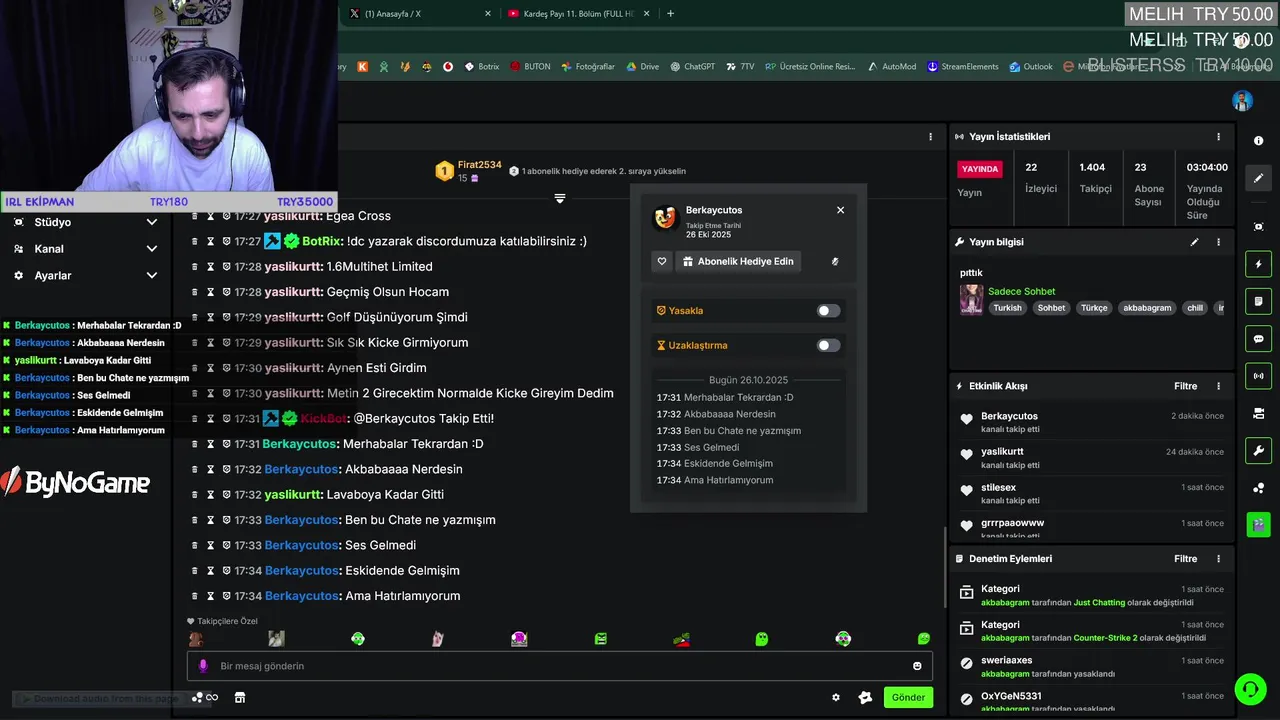Image resolution: width=1280 pixels, height=720 pixels.
Task: Click the chat bubble icon in right toolbar
Action: 1259,339
